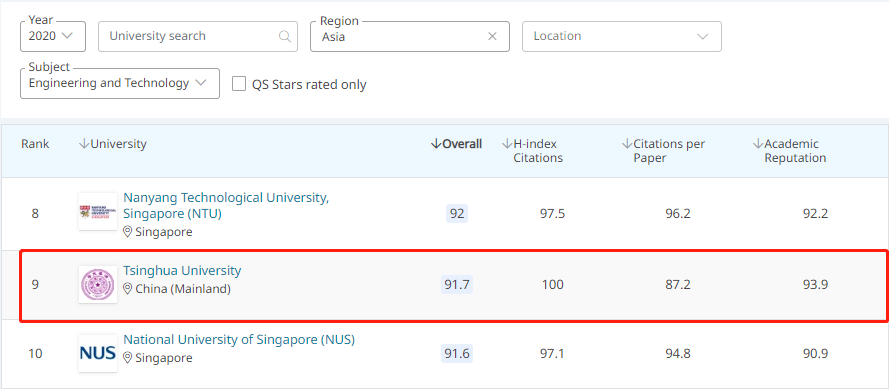Open the Subject Engineering and Technology dropdown
Screen dimensions: 889x389
120,83
